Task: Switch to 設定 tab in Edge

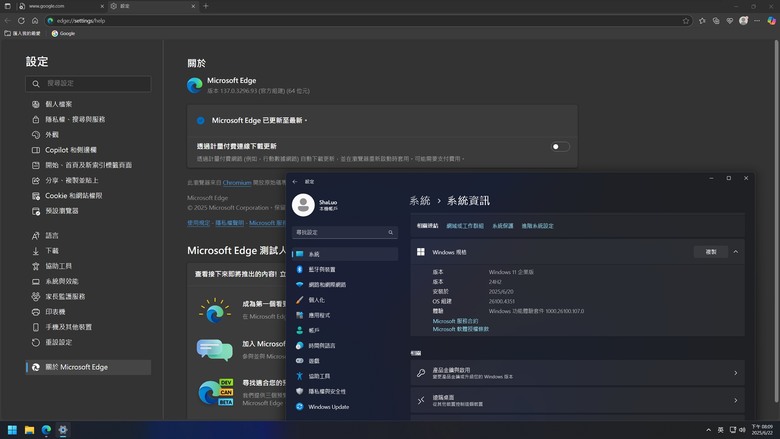Action: click(153, 6)
